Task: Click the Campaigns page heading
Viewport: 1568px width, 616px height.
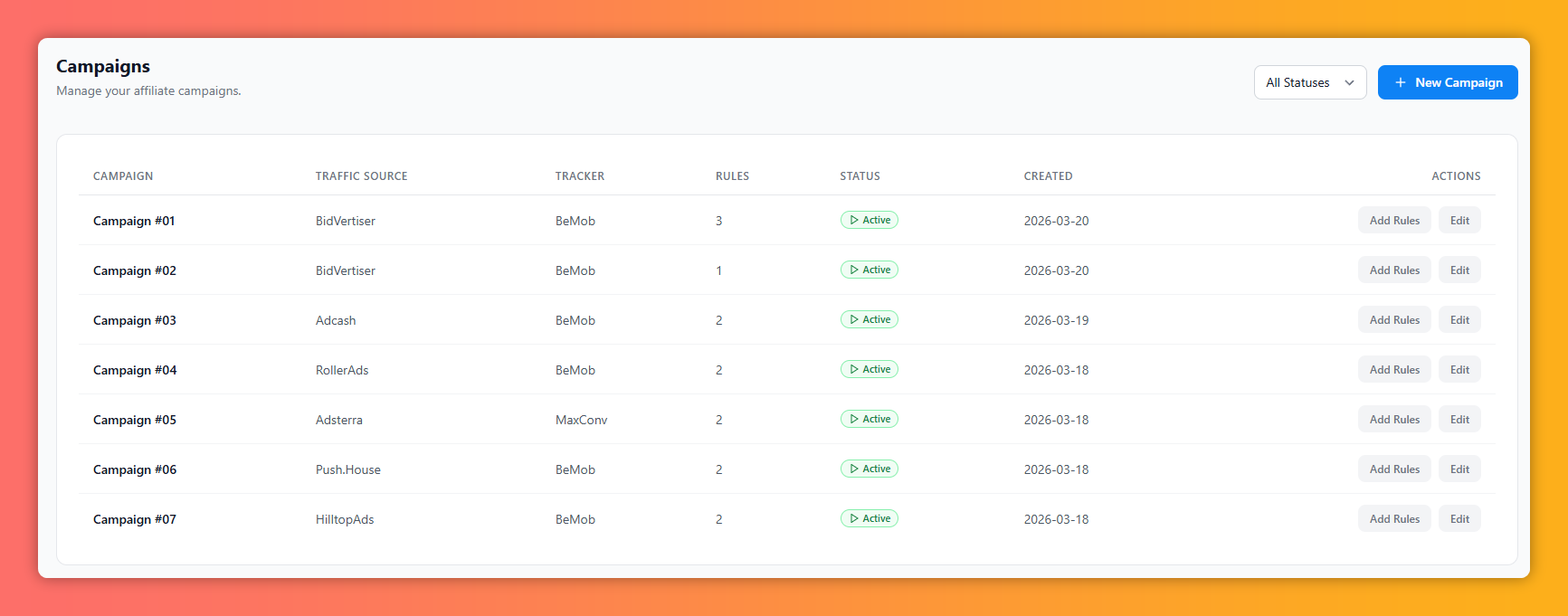Action: tap(103, 66)
